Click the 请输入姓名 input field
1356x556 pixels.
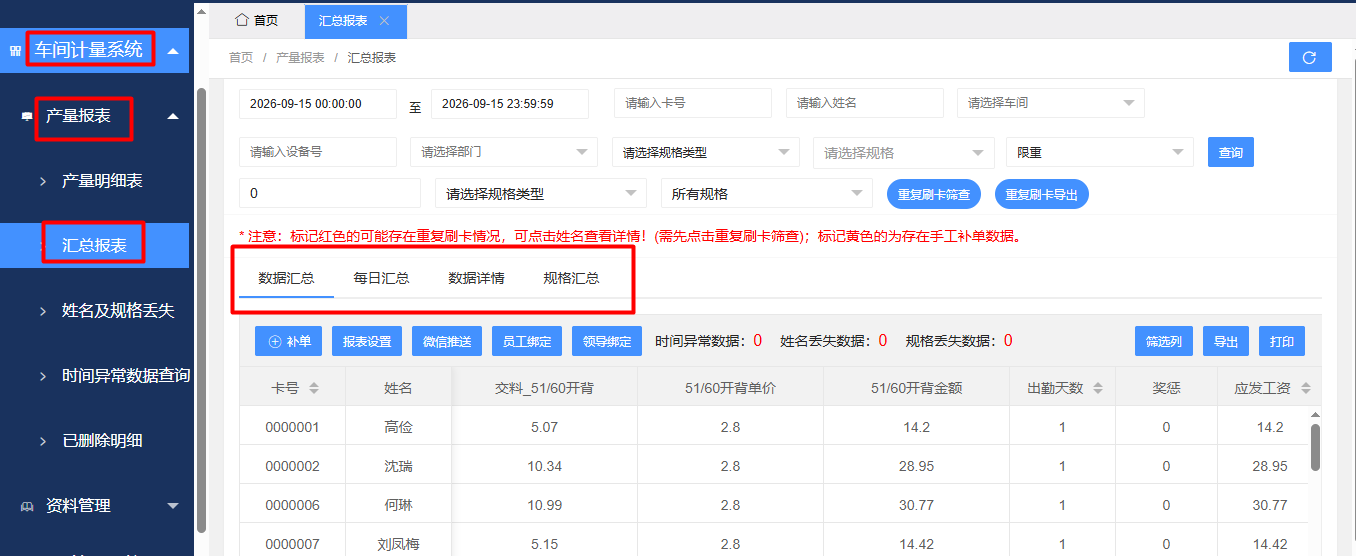[x=865, y=103]
